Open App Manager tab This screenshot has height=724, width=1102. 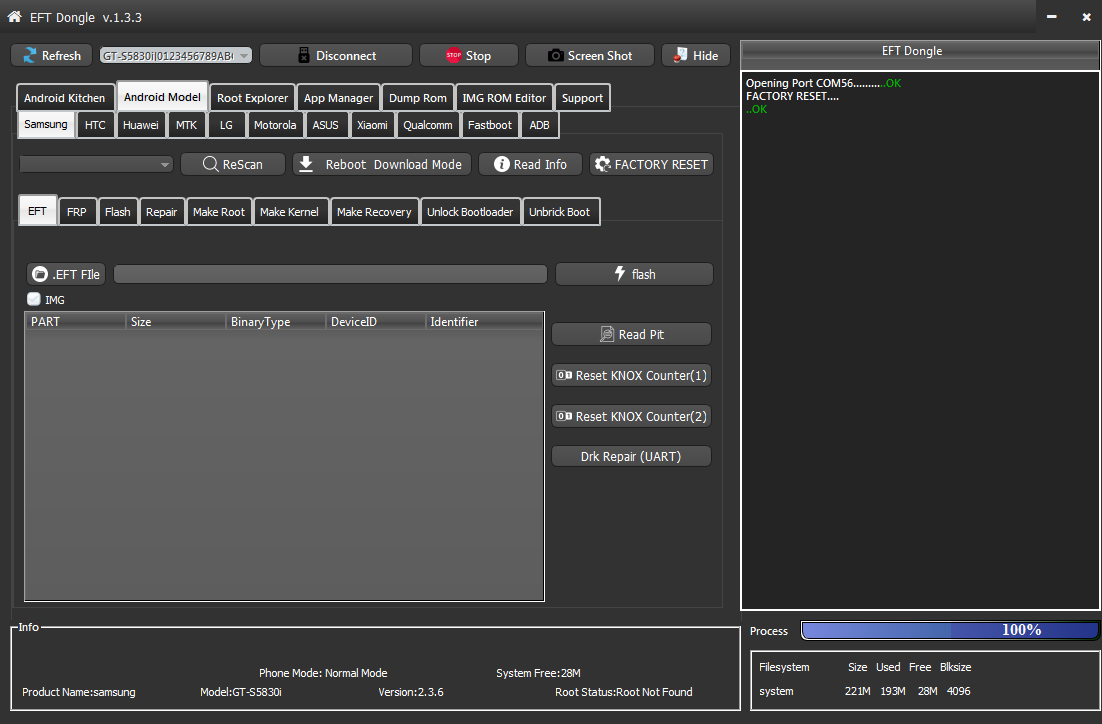tap(338, 98)
